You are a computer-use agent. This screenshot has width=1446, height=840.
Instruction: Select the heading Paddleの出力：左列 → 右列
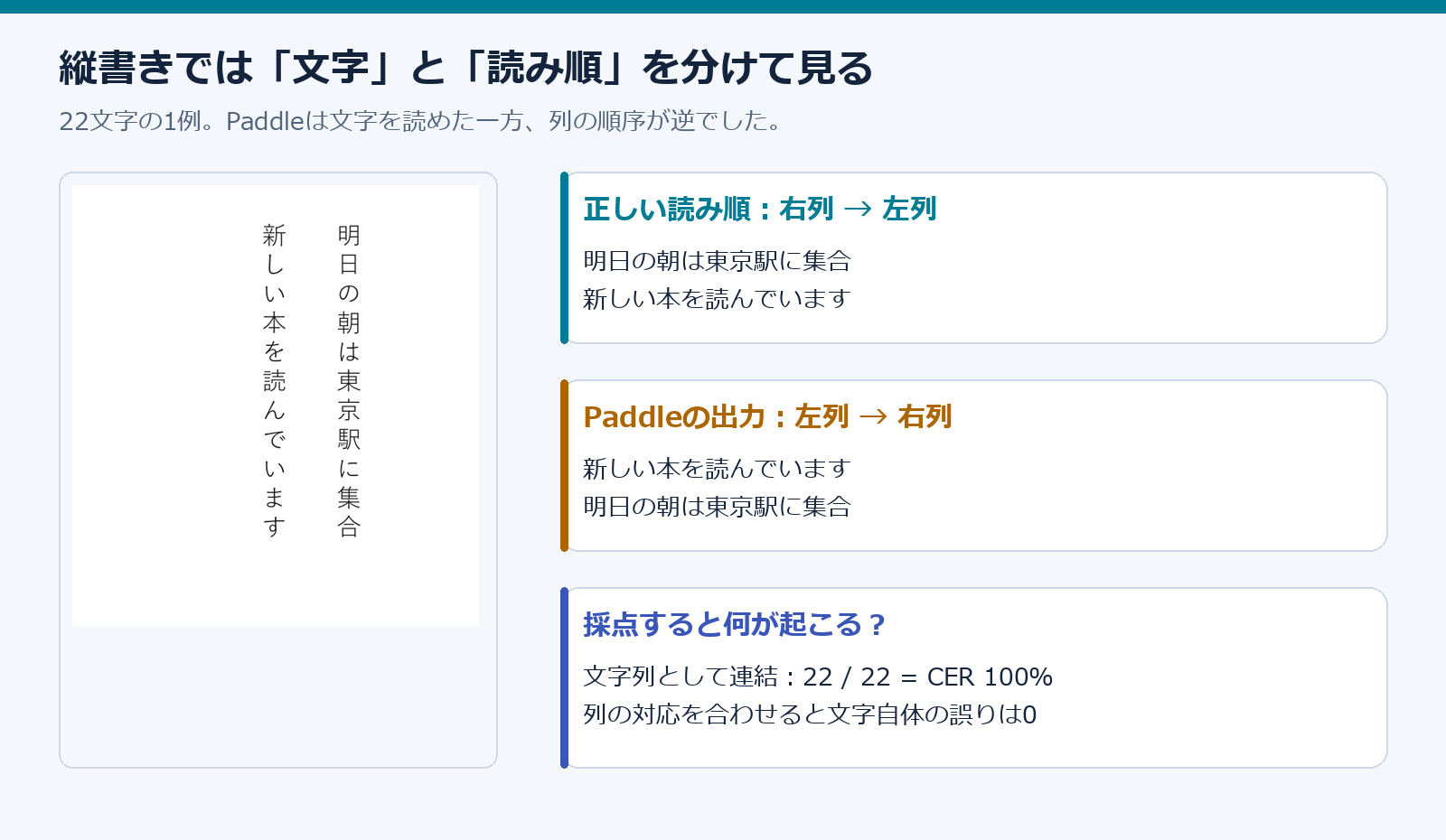pos(767,416)
